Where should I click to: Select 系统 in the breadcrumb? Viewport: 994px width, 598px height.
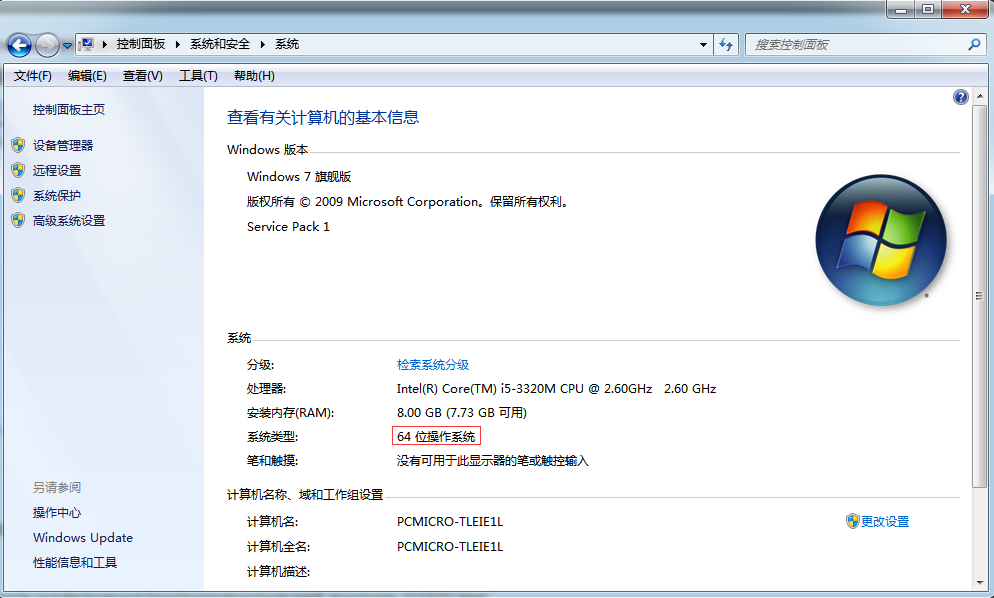pos(287,44)
